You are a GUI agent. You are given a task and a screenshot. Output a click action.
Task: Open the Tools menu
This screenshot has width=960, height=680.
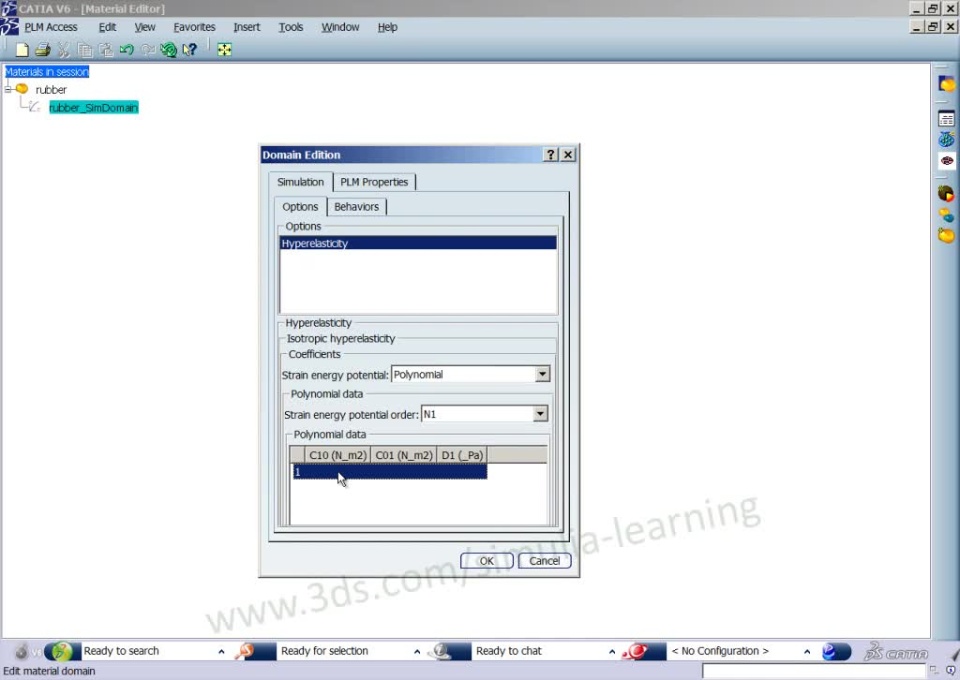pos(291,27)
